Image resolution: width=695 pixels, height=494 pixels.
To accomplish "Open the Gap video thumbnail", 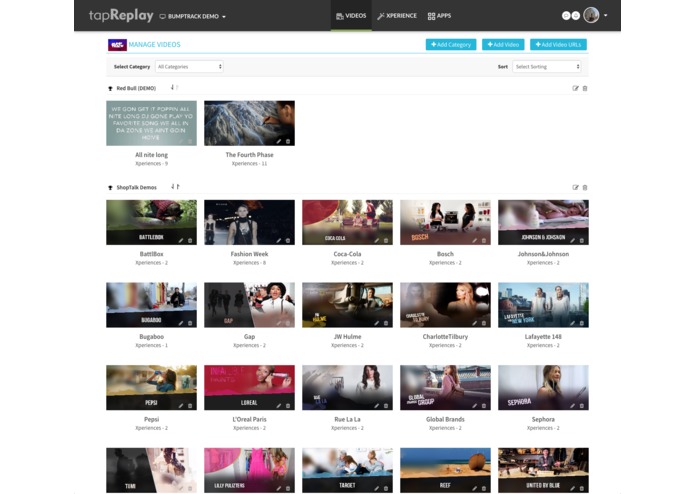I will (x=250, y=305).
